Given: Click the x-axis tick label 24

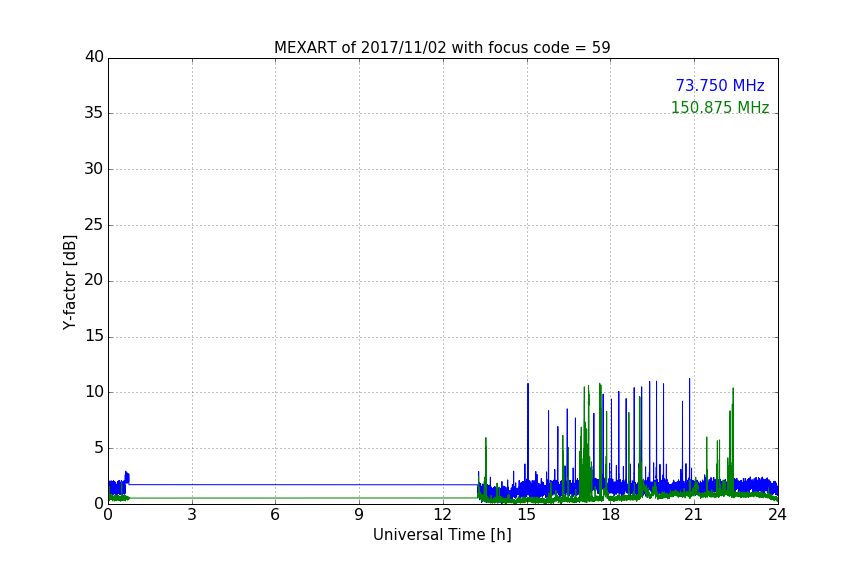Looking at the screenshot, I should point(777,515).
